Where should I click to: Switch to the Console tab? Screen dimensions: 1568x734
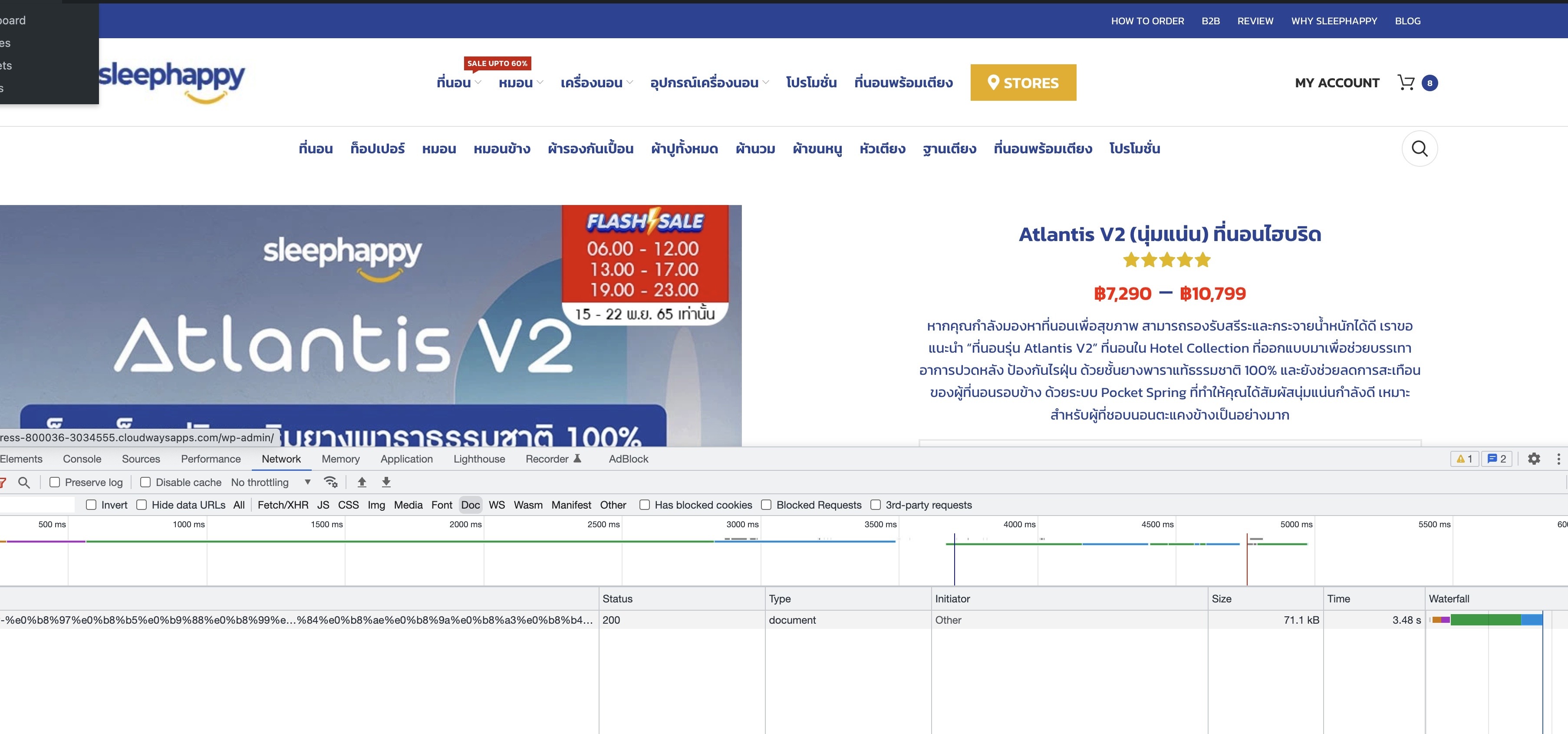click(x=82, y=459)
